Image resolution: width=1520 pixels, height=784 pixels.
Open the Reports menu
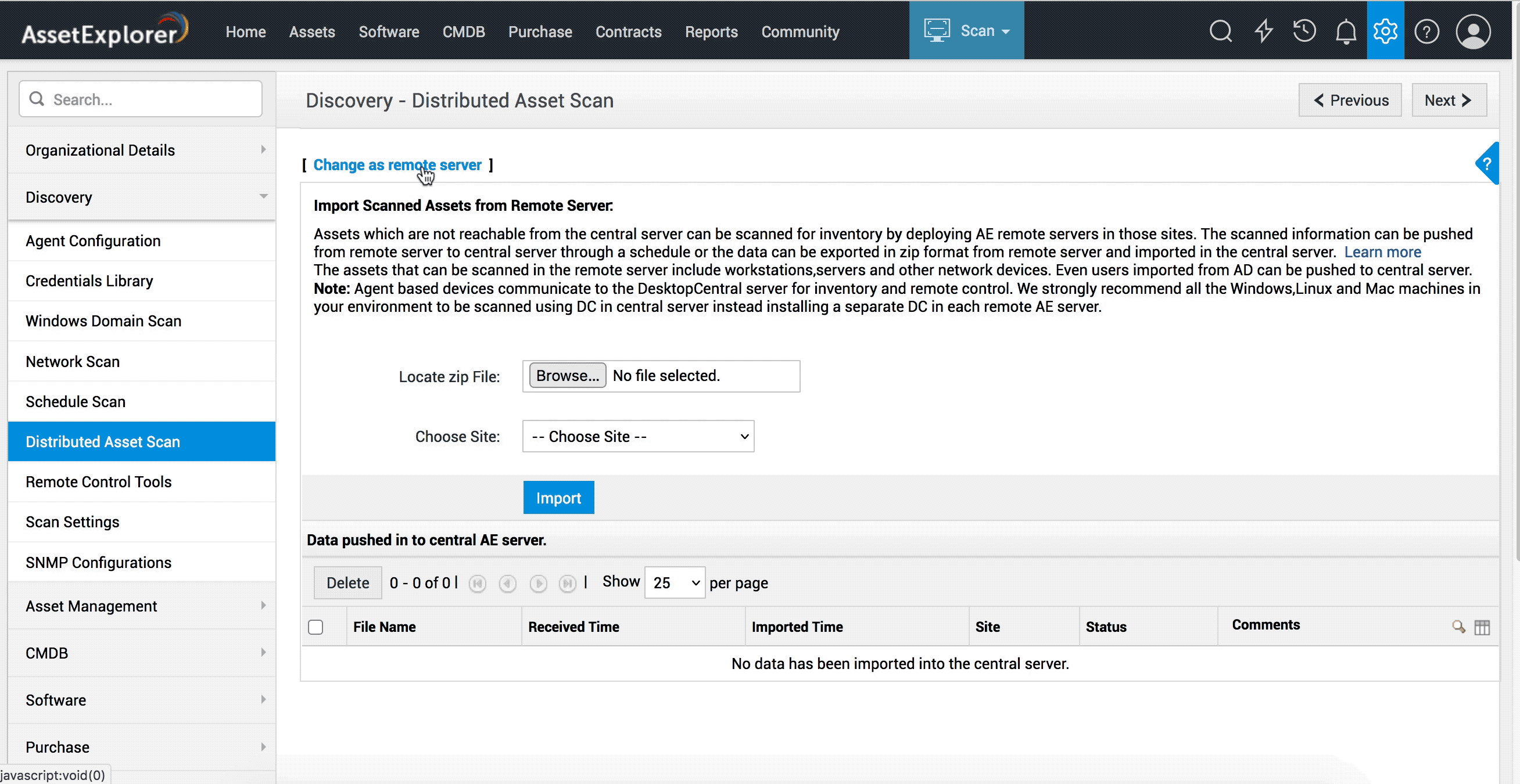(x=711, y=32)
